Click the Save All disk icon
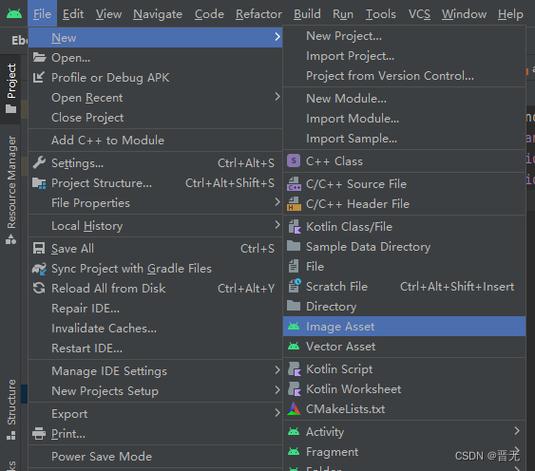Screen dimensions: 535x471 pos(39,248)
